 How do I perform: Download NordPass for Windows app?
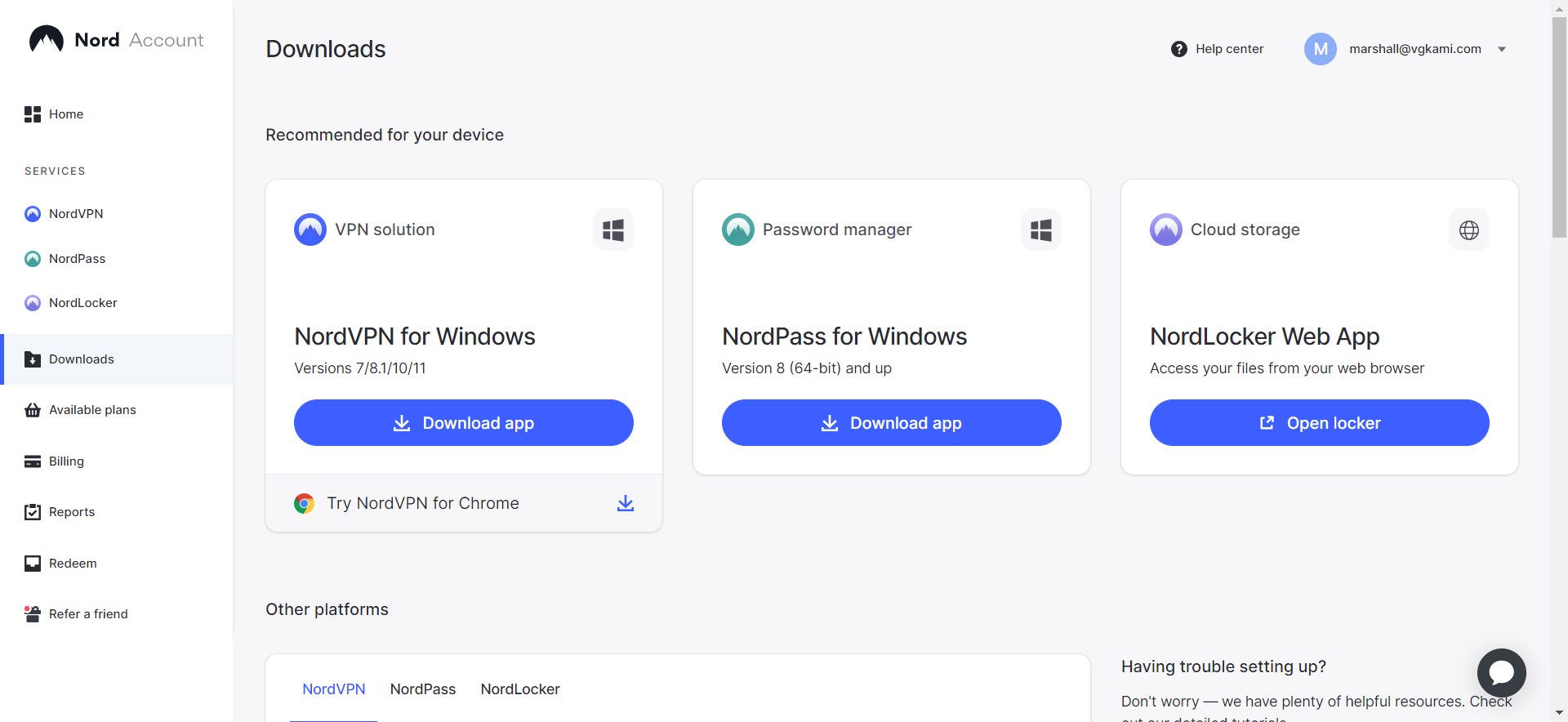pyautogui.click(x=892, y=423)
